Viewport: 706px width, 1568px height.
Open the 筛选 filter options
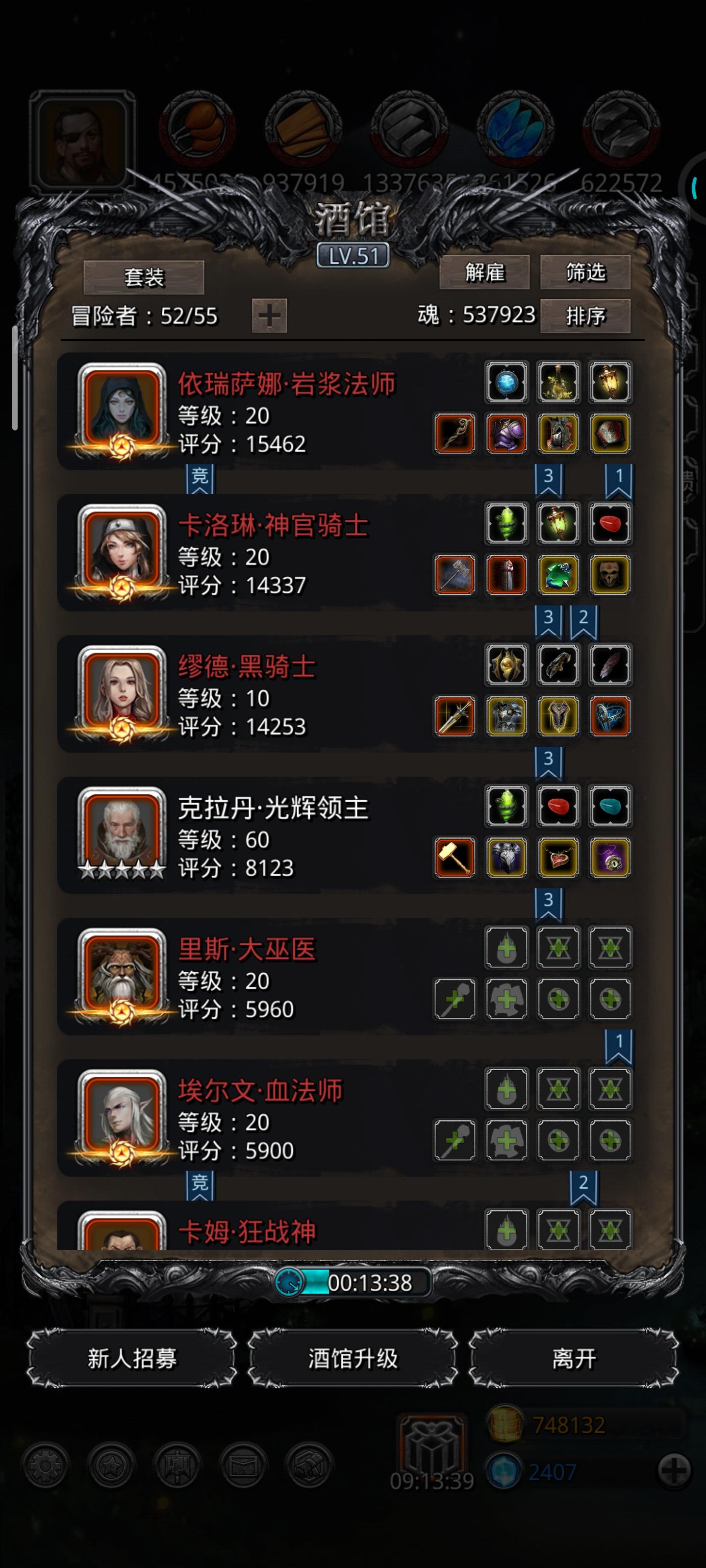click(x=585, y=272)
